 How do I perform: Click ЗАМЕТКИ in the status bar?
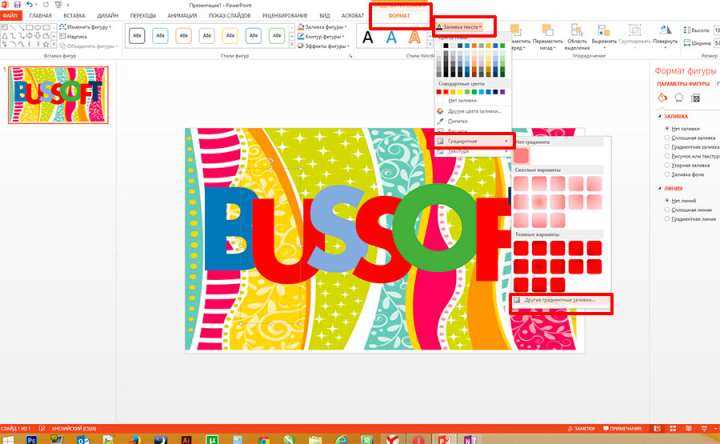[581, 428]
